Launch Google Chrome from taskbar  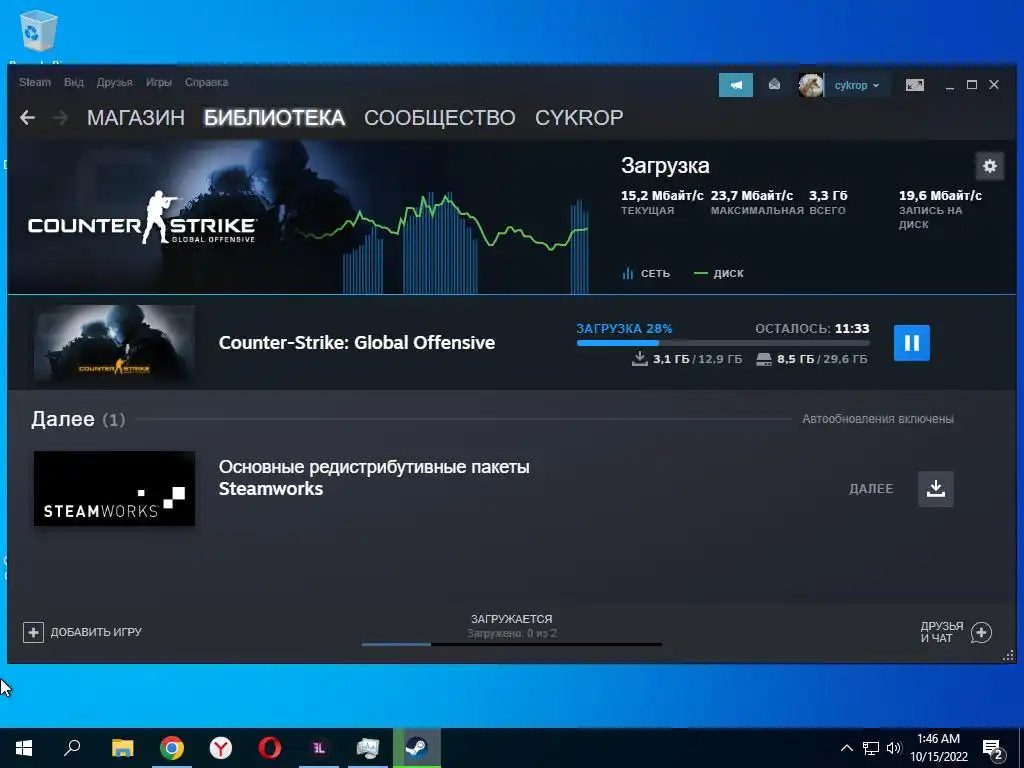(172, 748)
